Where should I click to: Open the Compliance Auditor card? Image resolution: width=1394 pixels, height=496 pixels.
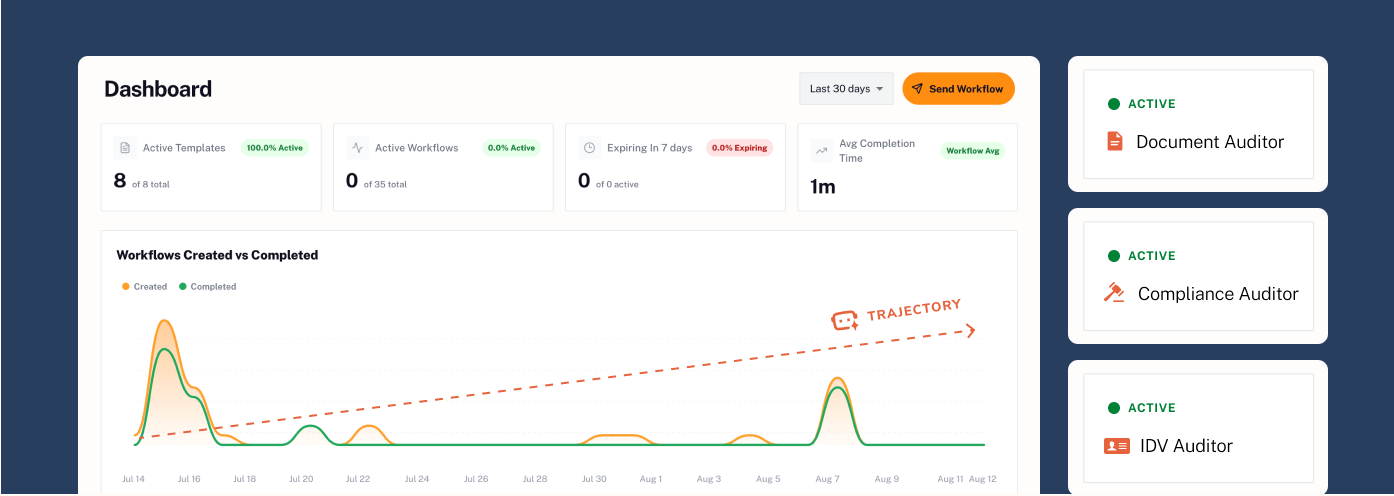(1198, 276)
